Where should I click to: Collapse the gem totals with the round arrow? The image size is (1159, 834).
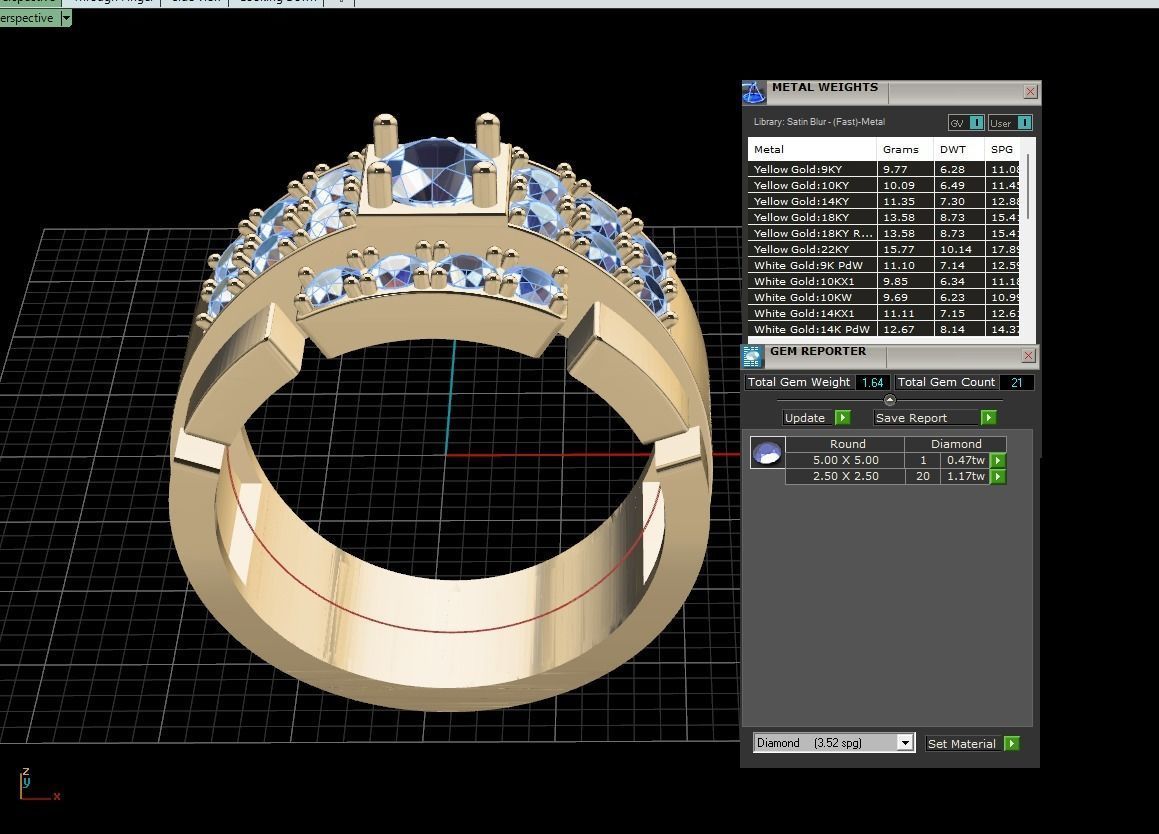coord(890,400)
